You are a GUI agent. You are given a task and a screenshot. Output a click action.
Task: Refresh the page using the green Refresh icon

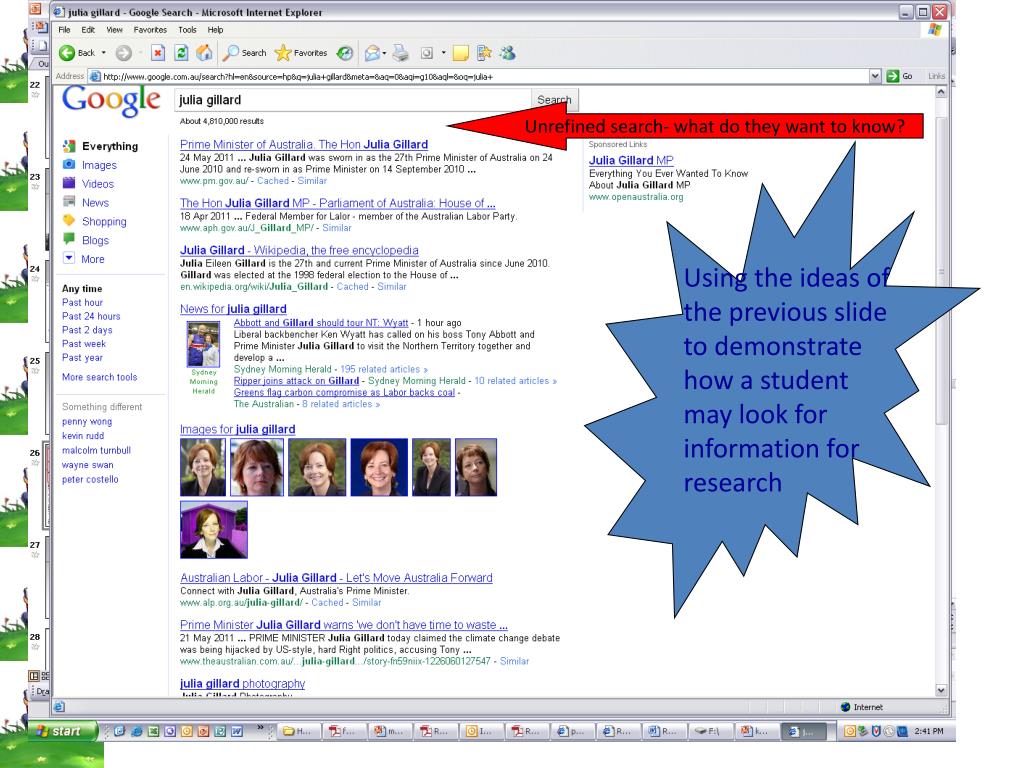(x=182, y=53)
